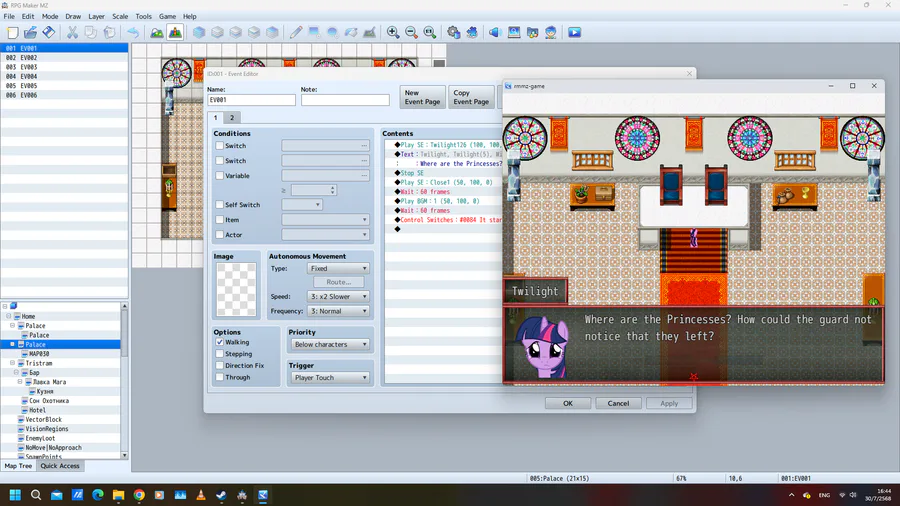Select EV003 in the event list

64,67
